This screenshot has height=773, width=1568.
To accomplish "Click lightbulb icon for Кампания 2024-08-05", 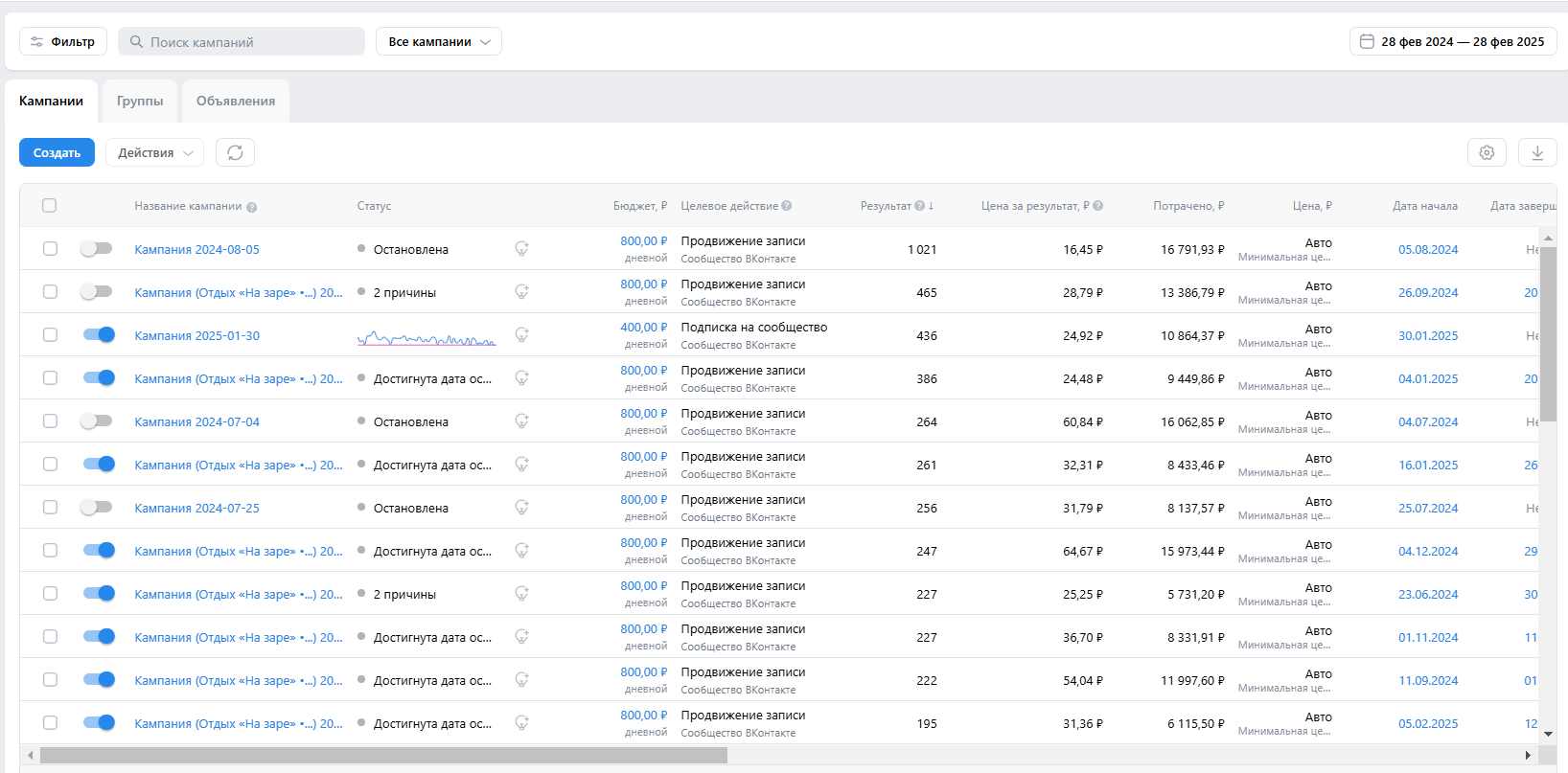I will tap(521, 249).
